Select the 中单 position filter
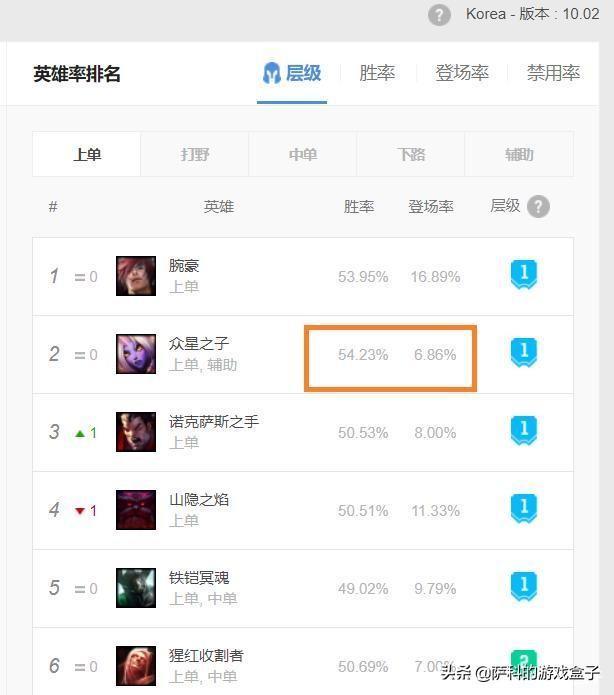This screenshot has width=614, height=695. tap(303, 155)
